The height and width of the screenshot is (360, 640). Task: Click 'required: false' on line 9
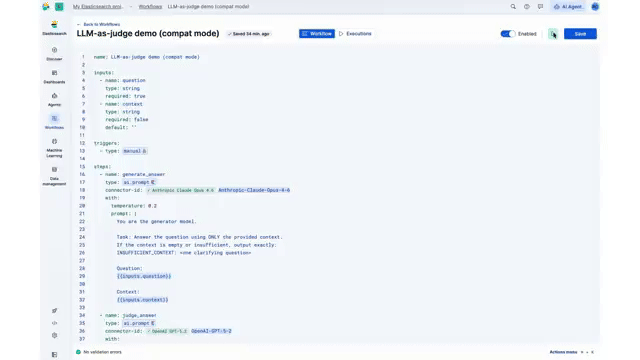click(x=127, y=120)
